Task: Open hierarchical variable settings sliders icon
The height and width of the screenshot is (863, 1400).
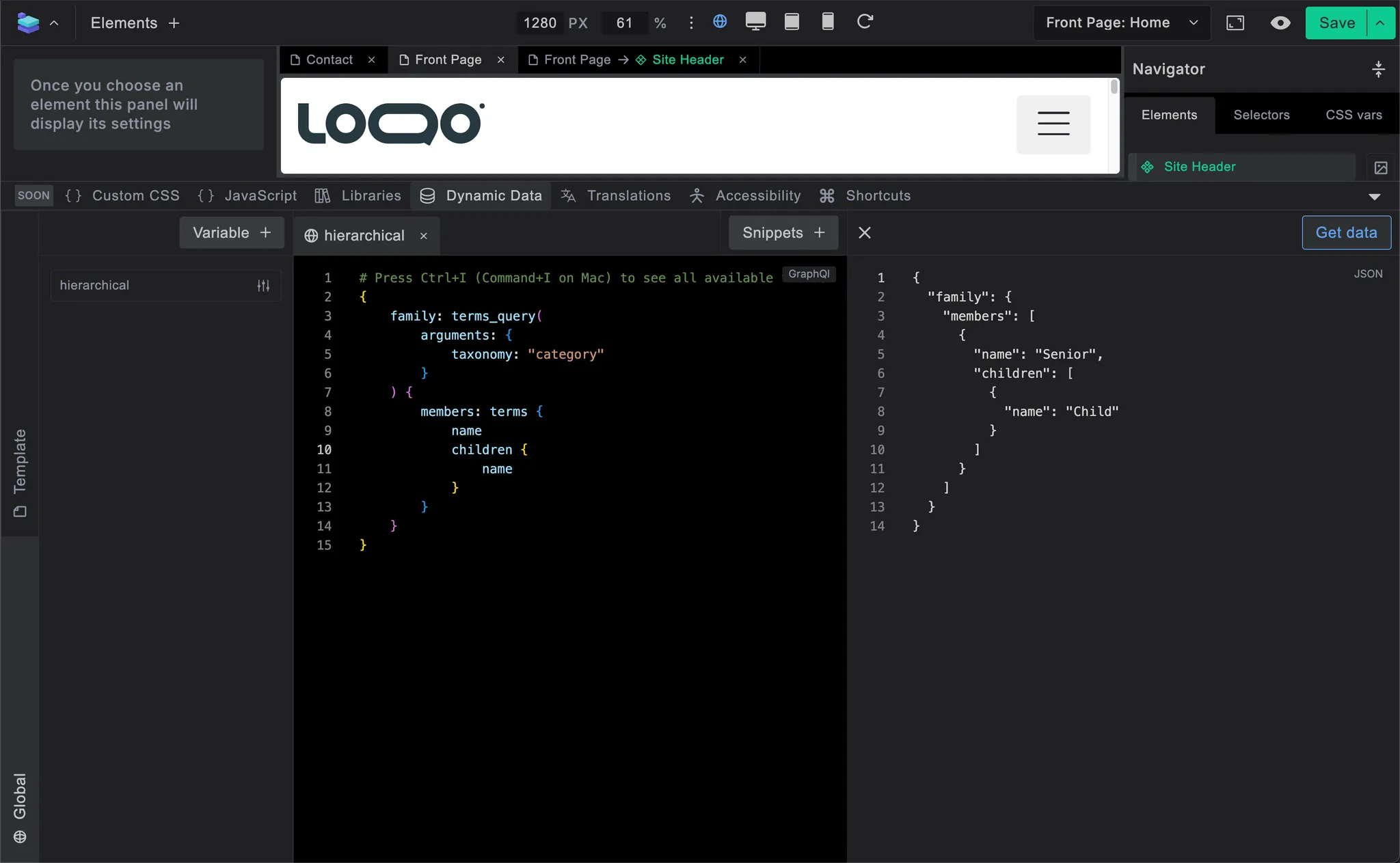Action: coord(263,286)
